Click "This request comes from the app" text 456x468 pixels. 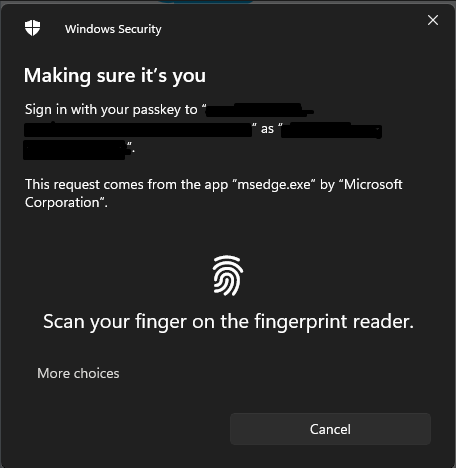click(x=126, y=184)
